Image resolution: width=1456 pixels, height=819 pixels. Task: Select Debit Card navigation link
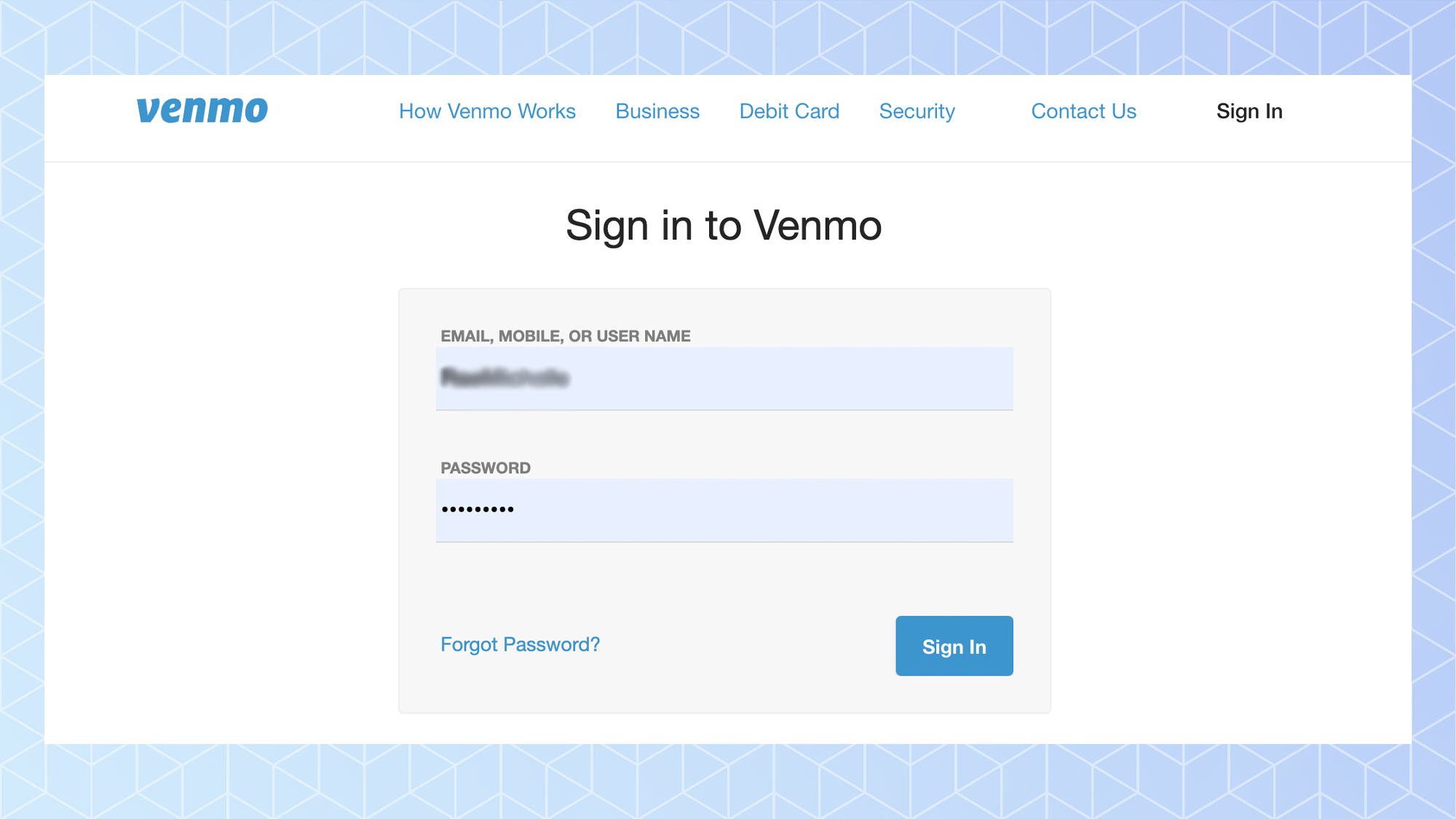[x=789, y=111]
